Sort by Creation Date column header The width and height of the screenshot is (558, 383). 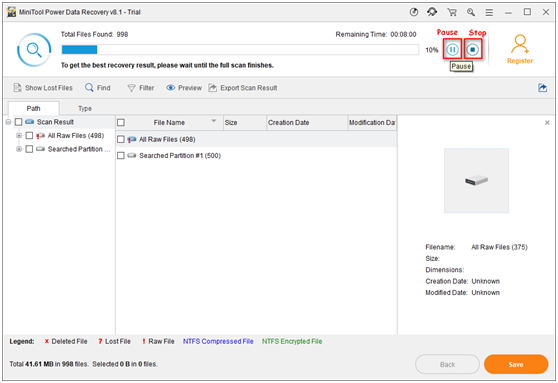306,122
